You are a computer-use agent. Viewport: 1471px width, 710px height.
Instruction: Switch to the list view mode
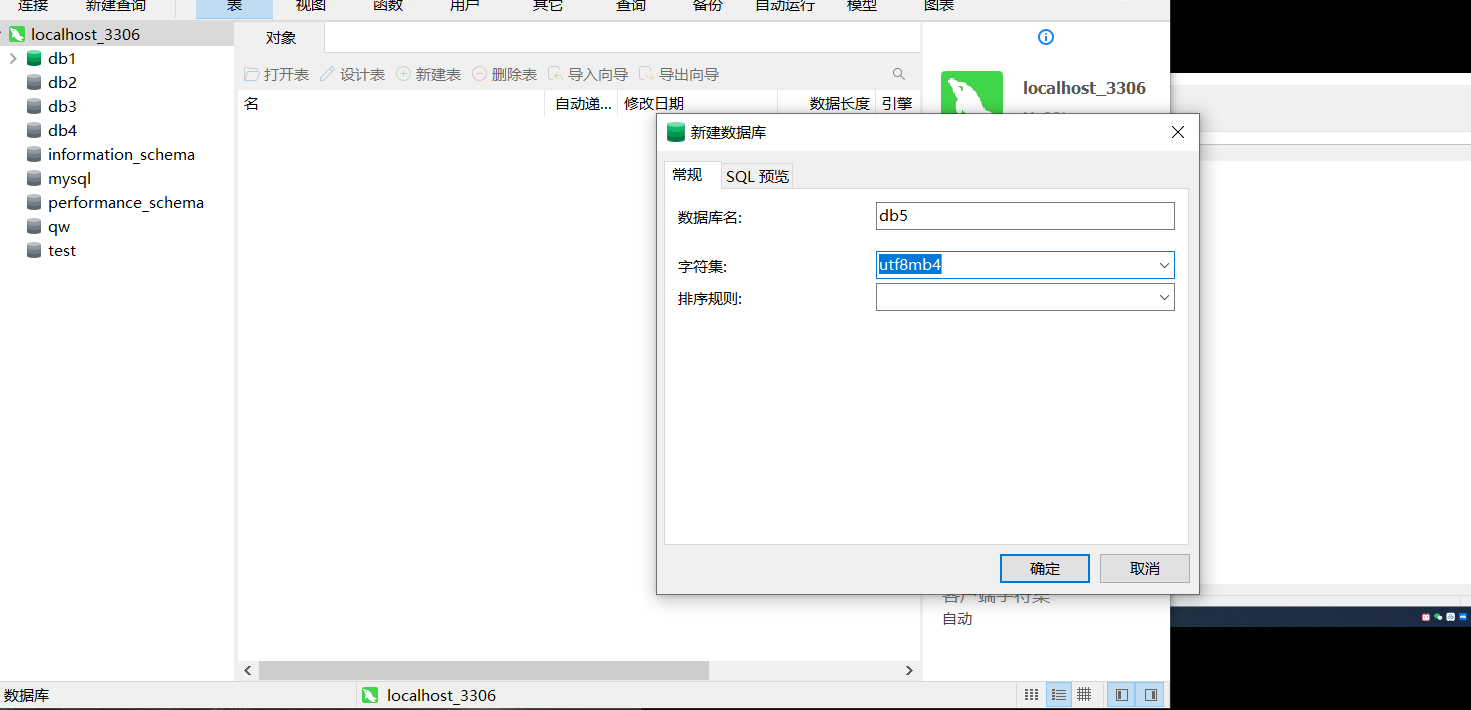point(1058,694)
